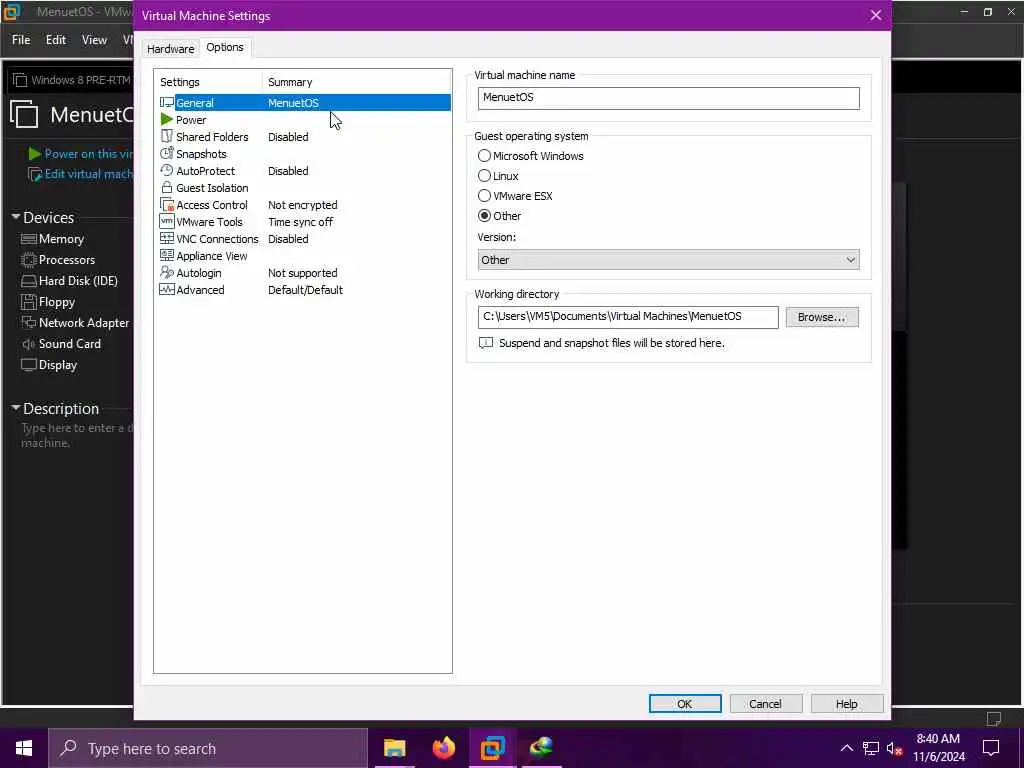Collapse the Description section
The width and height of the screenshot is (1024, 768).
pos(16,408)
